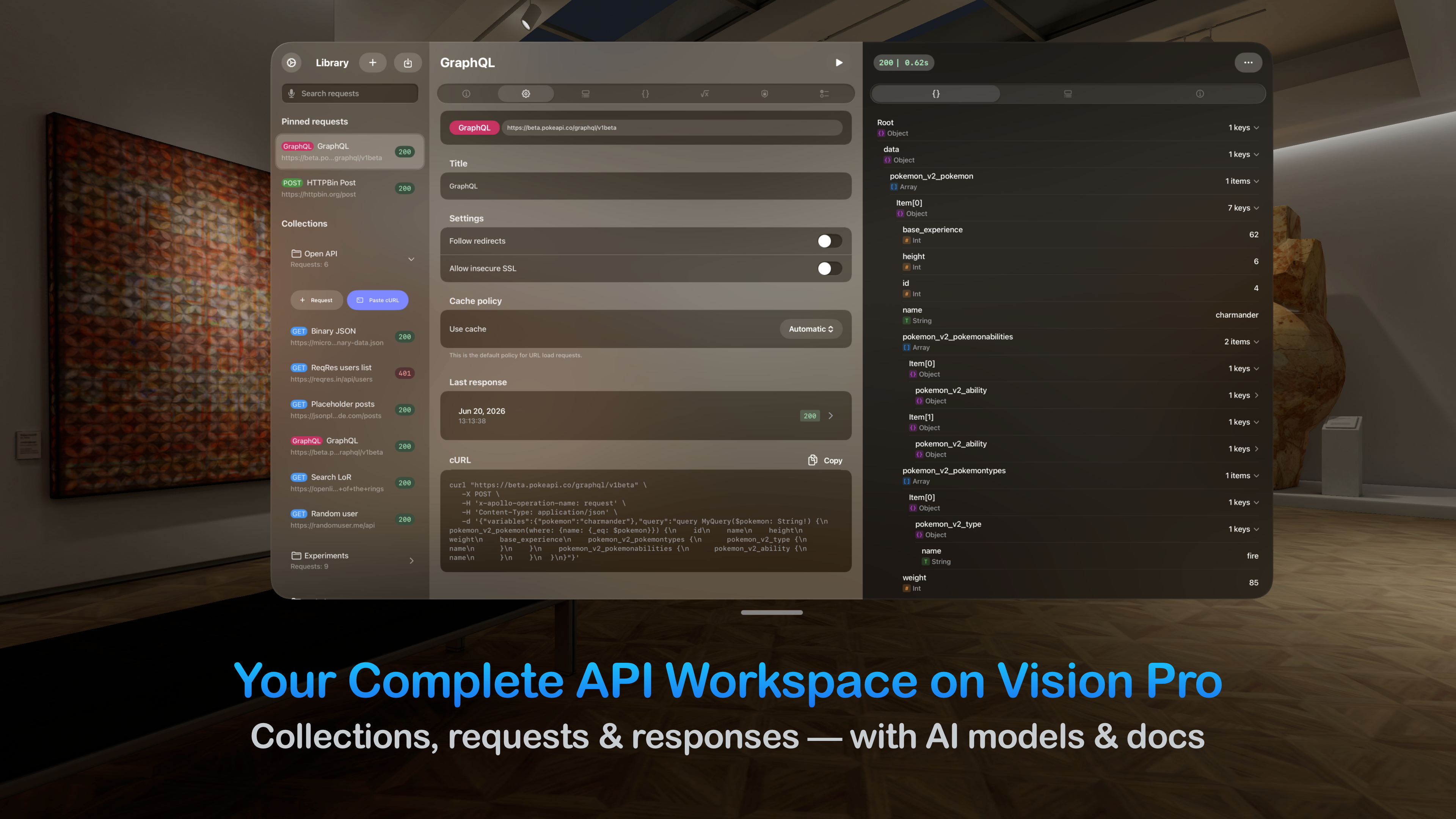Select the Search LoR request
1456x819 pixels.
click(x=352, y=483)
